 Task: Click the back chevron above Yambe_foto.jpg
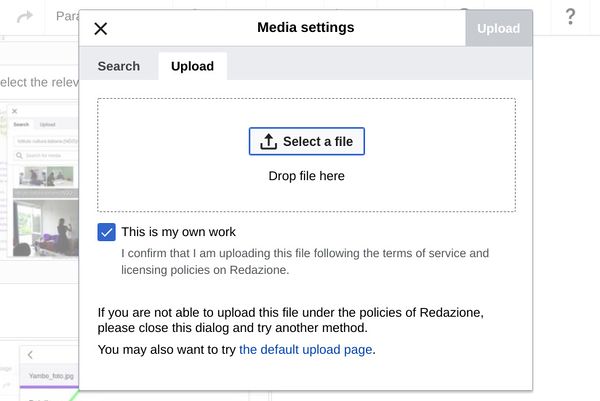tap(31, 354)
